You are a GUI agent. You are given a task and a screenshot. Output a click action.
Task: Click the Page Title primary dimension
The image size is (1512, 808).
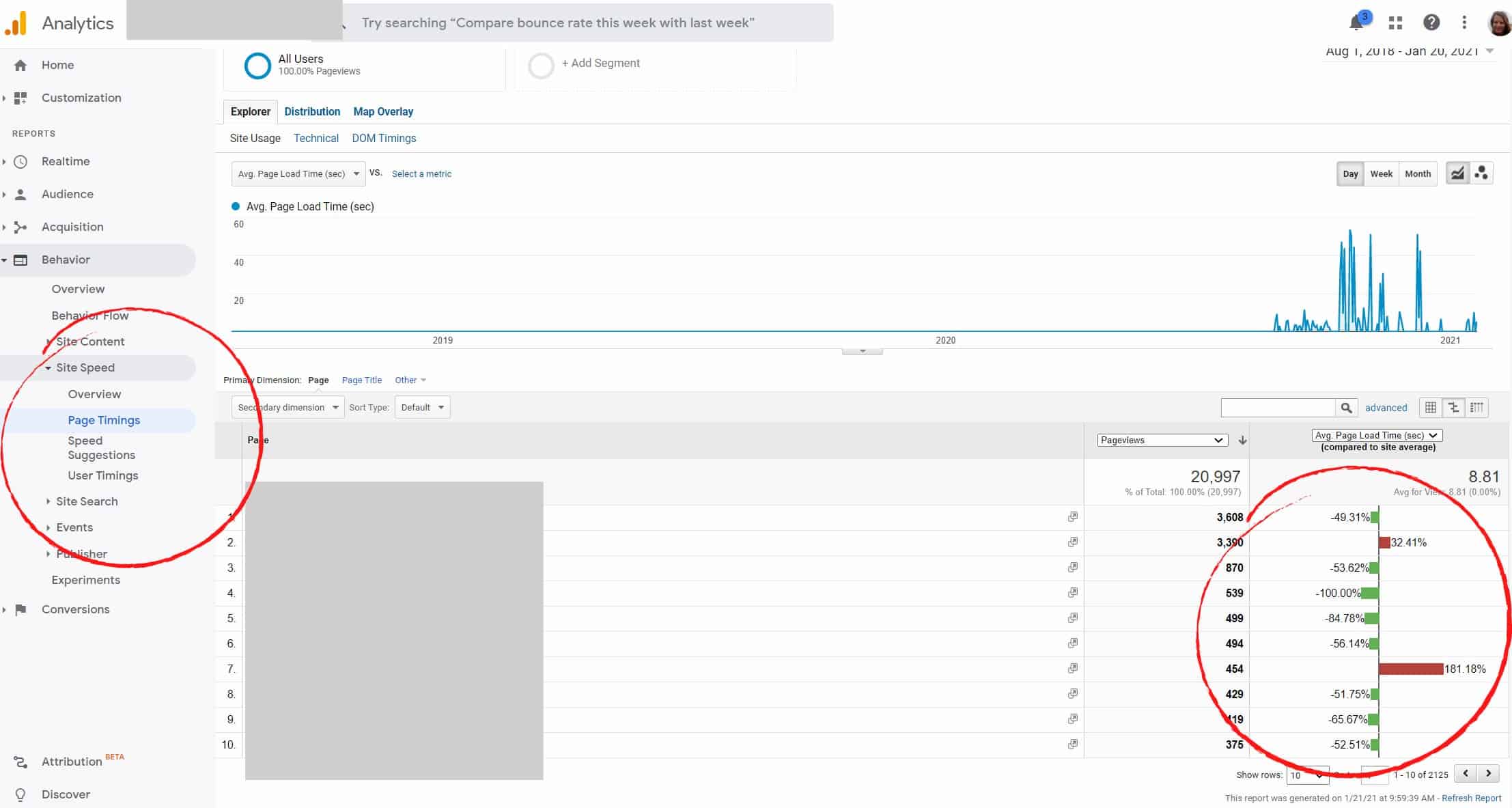362,380
